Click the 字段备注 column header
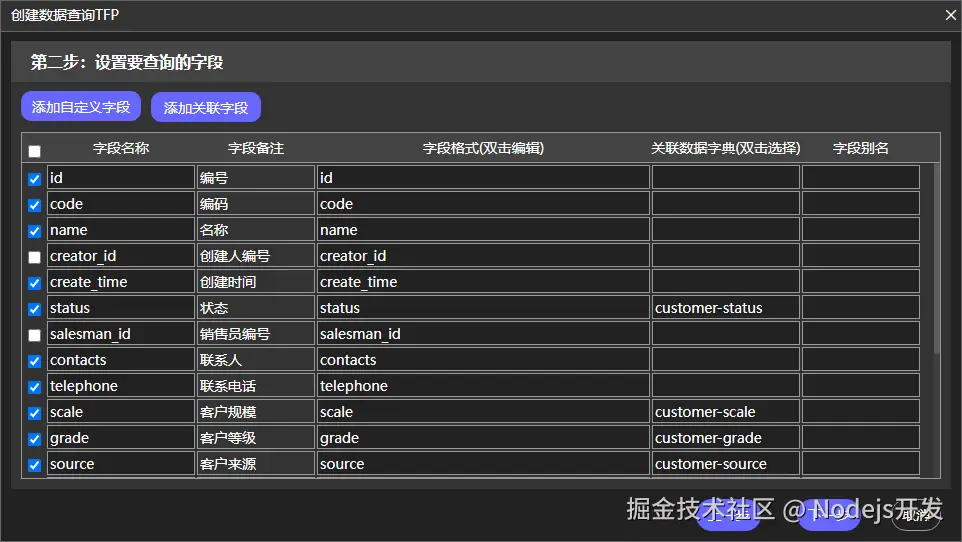The width and height of the screenshot is (962, 542). coord(256,148)
